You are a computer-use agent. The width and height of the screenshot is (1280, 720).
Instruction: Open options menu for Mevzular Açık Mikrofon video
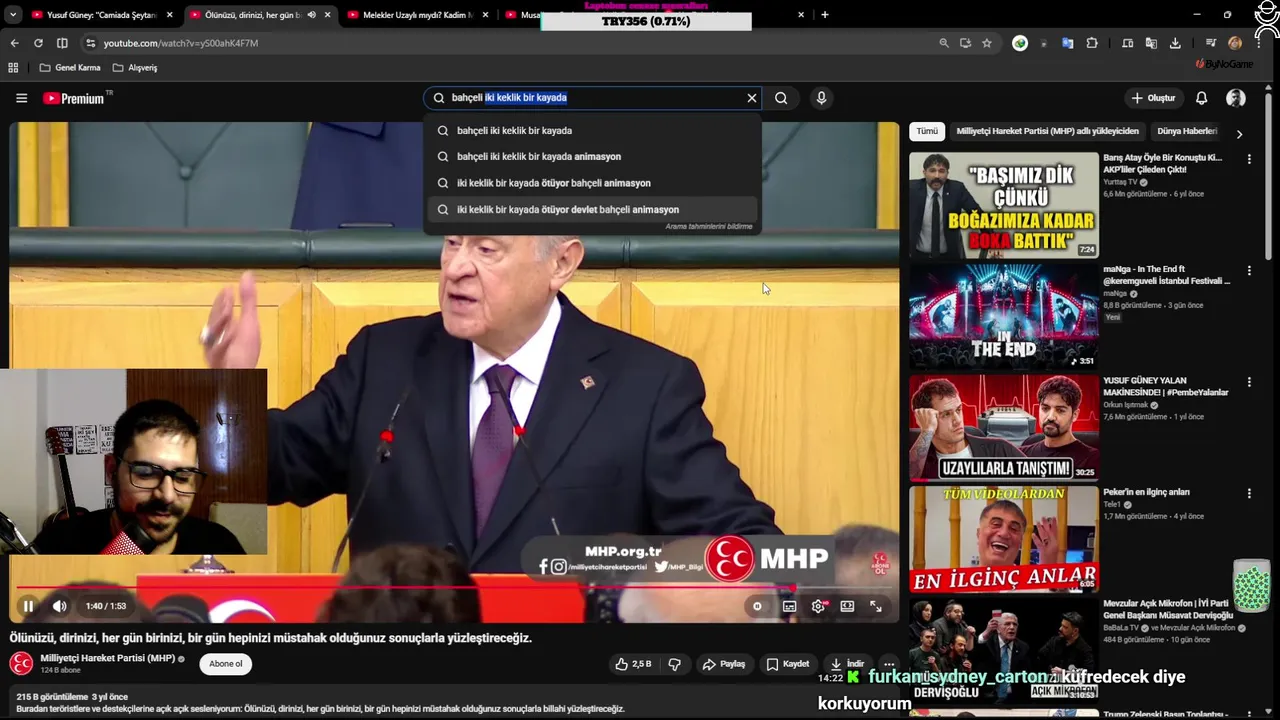[1248, 605]
